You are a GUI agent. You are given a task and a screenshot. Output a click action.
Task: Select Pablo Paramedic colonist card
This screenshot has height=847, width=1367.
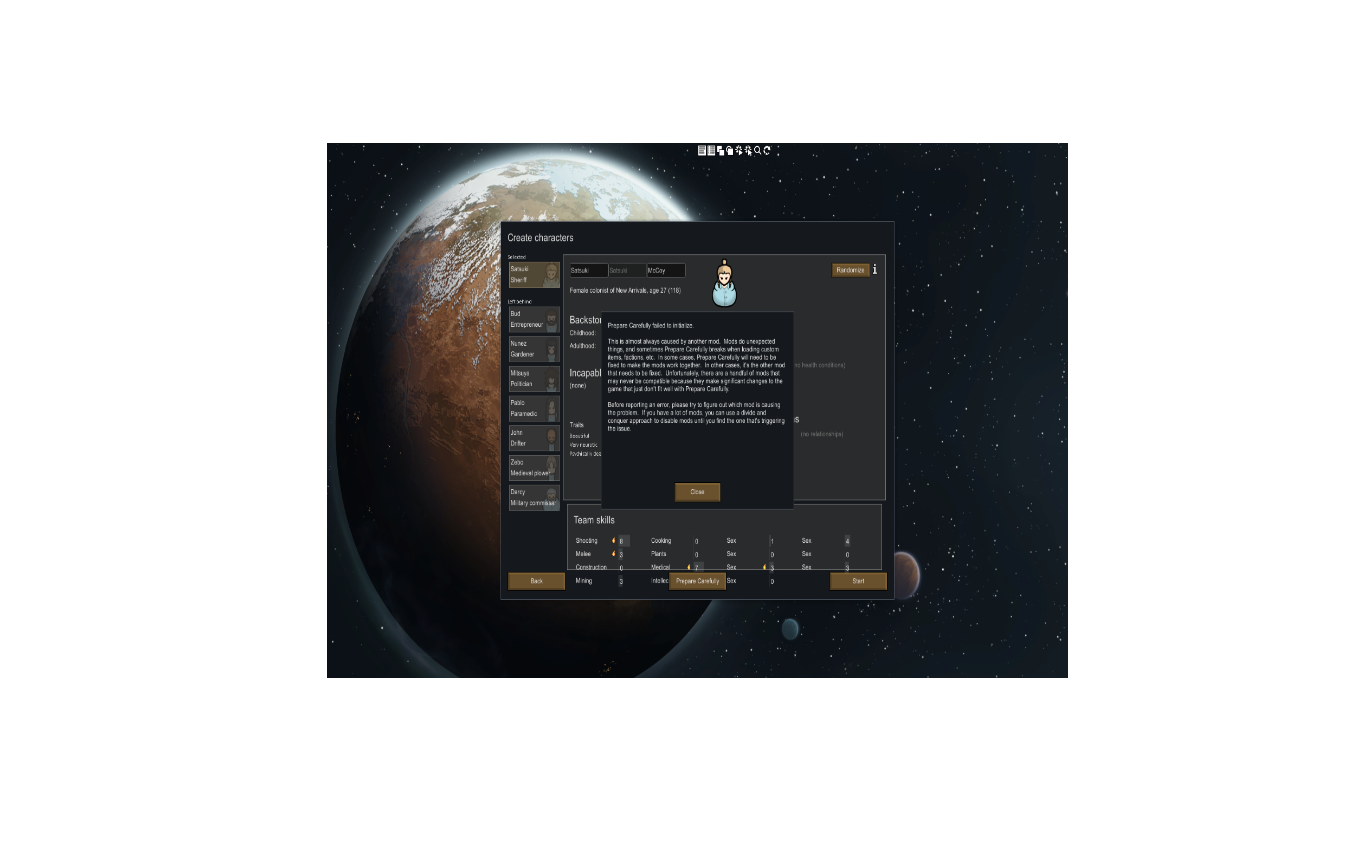click(x=534, y=409)
